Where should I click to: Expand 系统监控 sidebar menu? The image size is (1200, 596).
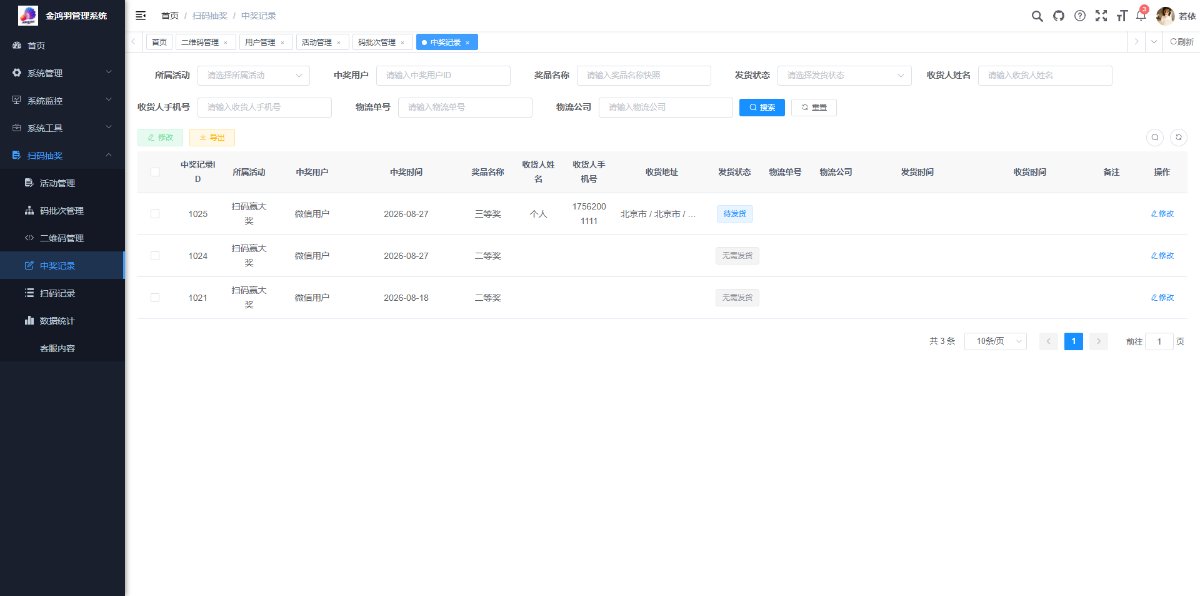(62, 100)
